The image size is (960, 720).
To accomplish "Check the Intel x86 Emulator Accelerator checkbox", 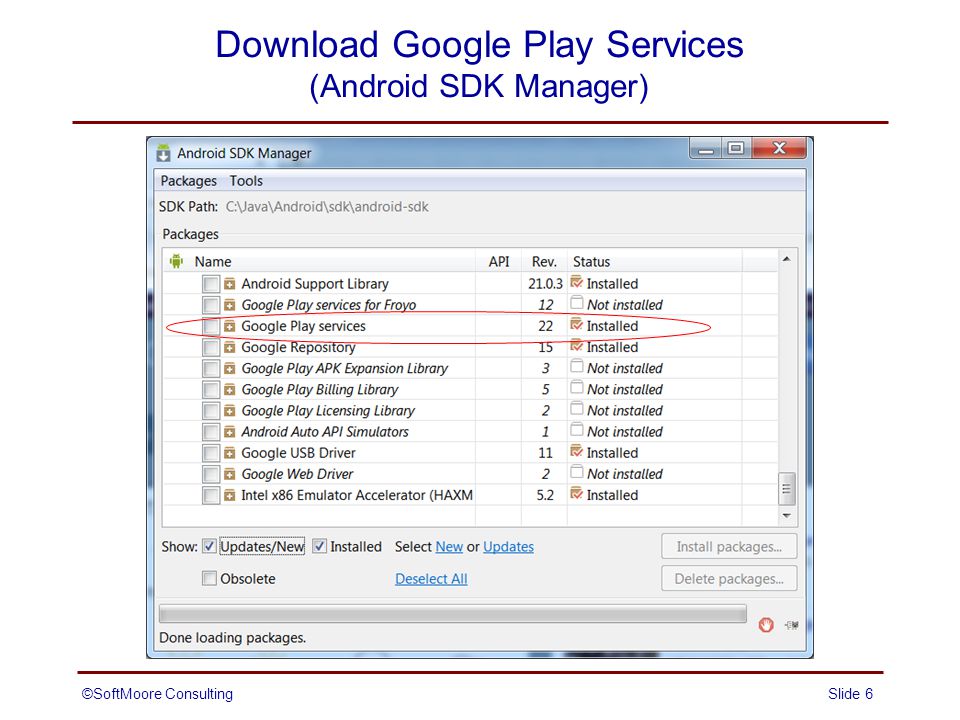I will pyautogui.click(x=211, y=495).
